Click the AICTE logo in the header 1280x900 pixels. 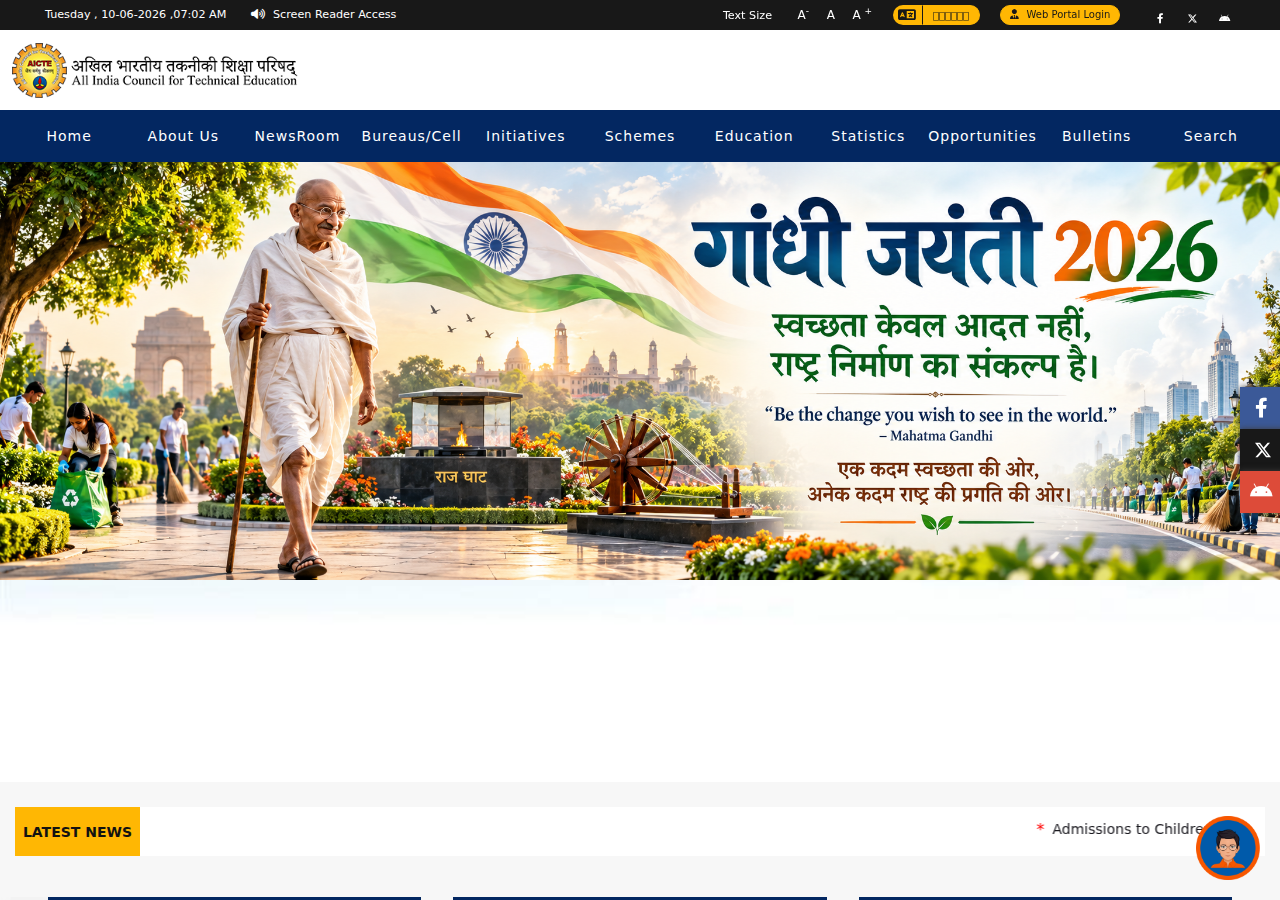point(154,70)
